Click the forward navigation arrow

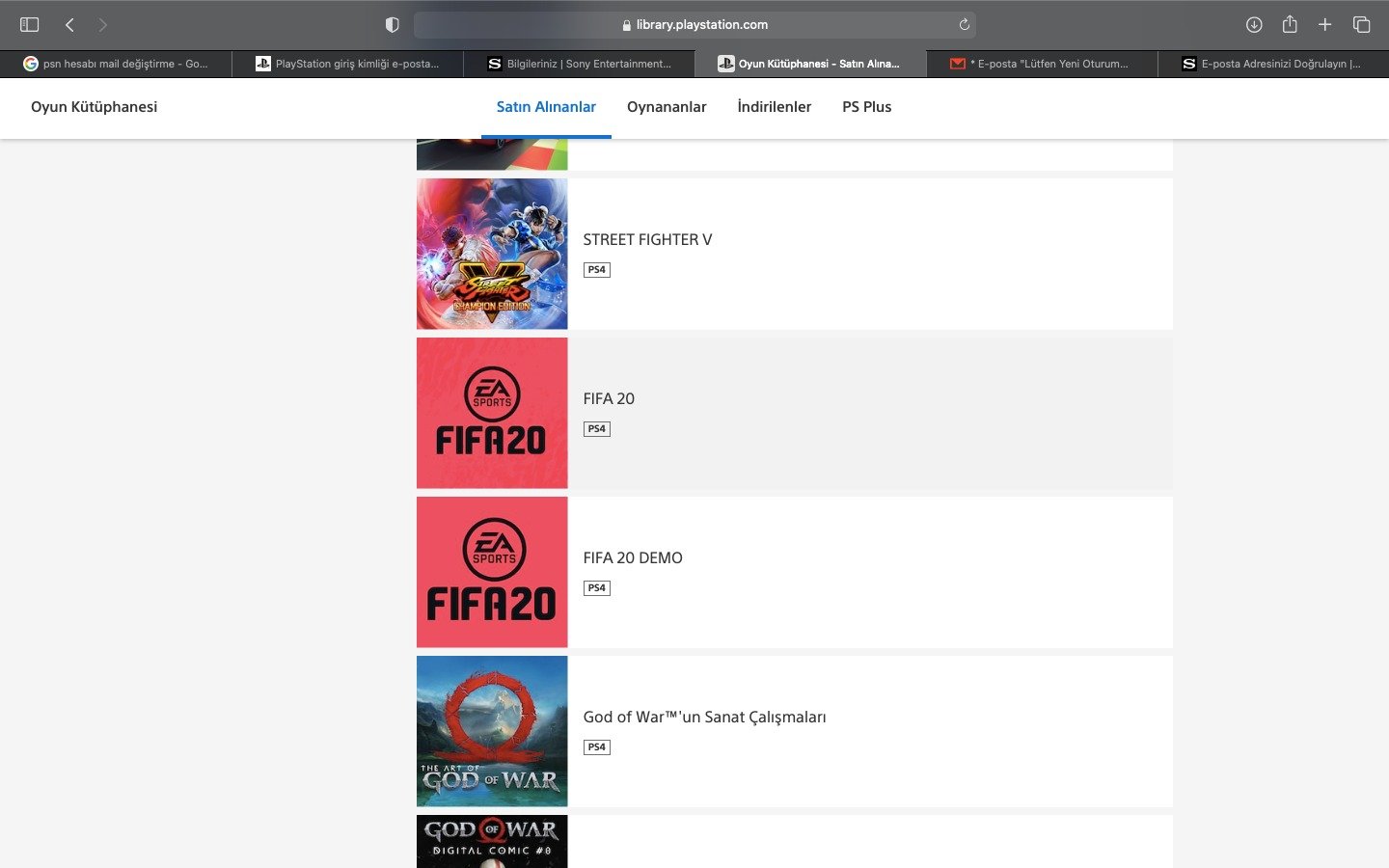click(102, 24)
